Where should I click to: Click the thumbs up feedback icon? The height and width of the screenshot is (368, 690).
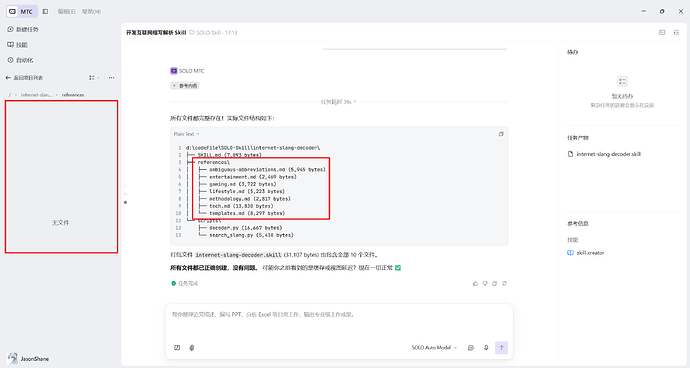[x=475, y=283]
